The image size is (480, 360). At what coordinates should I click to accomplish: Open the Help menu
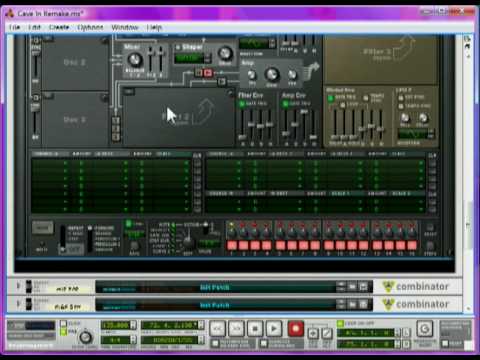[x=154, y=27]
